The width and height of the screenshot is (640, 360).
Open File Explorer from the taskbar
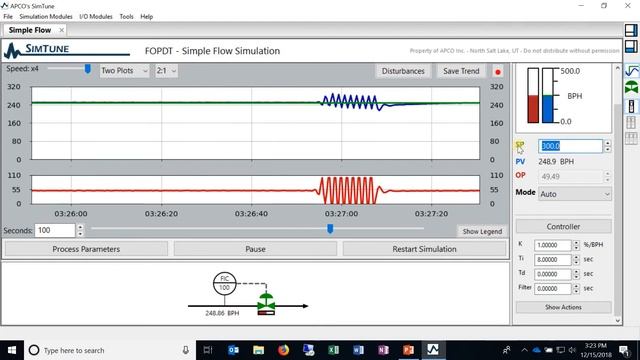[x=258, y=350]
